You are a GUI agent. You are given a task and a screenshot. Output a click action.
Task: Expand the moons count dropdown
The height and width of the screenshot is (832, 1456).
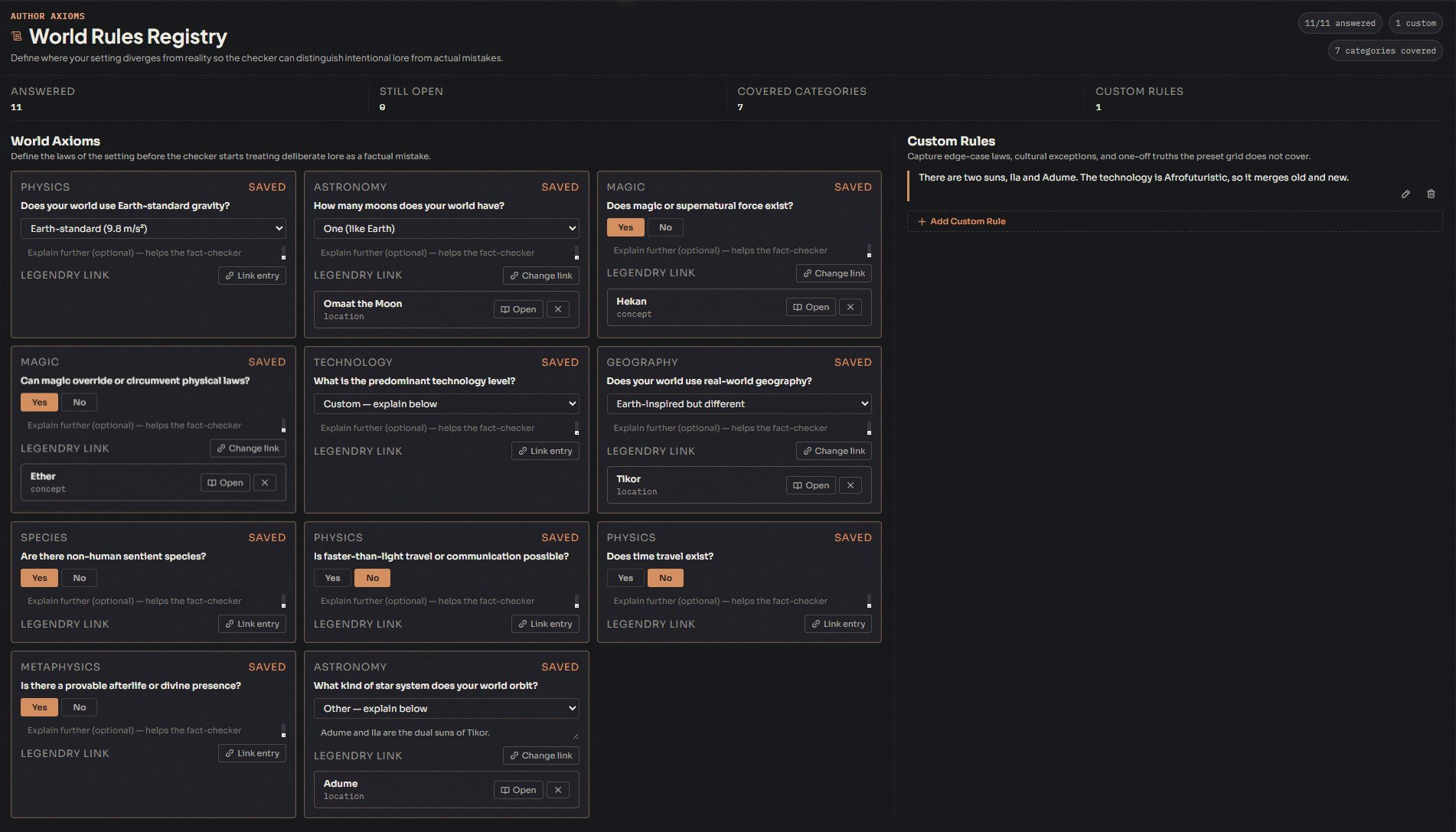point(446,228)
